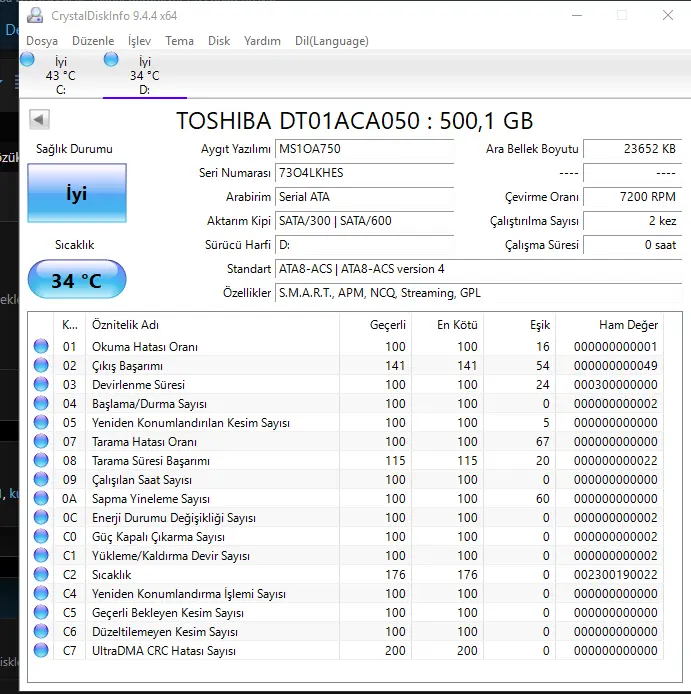Click the C: drive blue status circle

[x=27, y=59]
